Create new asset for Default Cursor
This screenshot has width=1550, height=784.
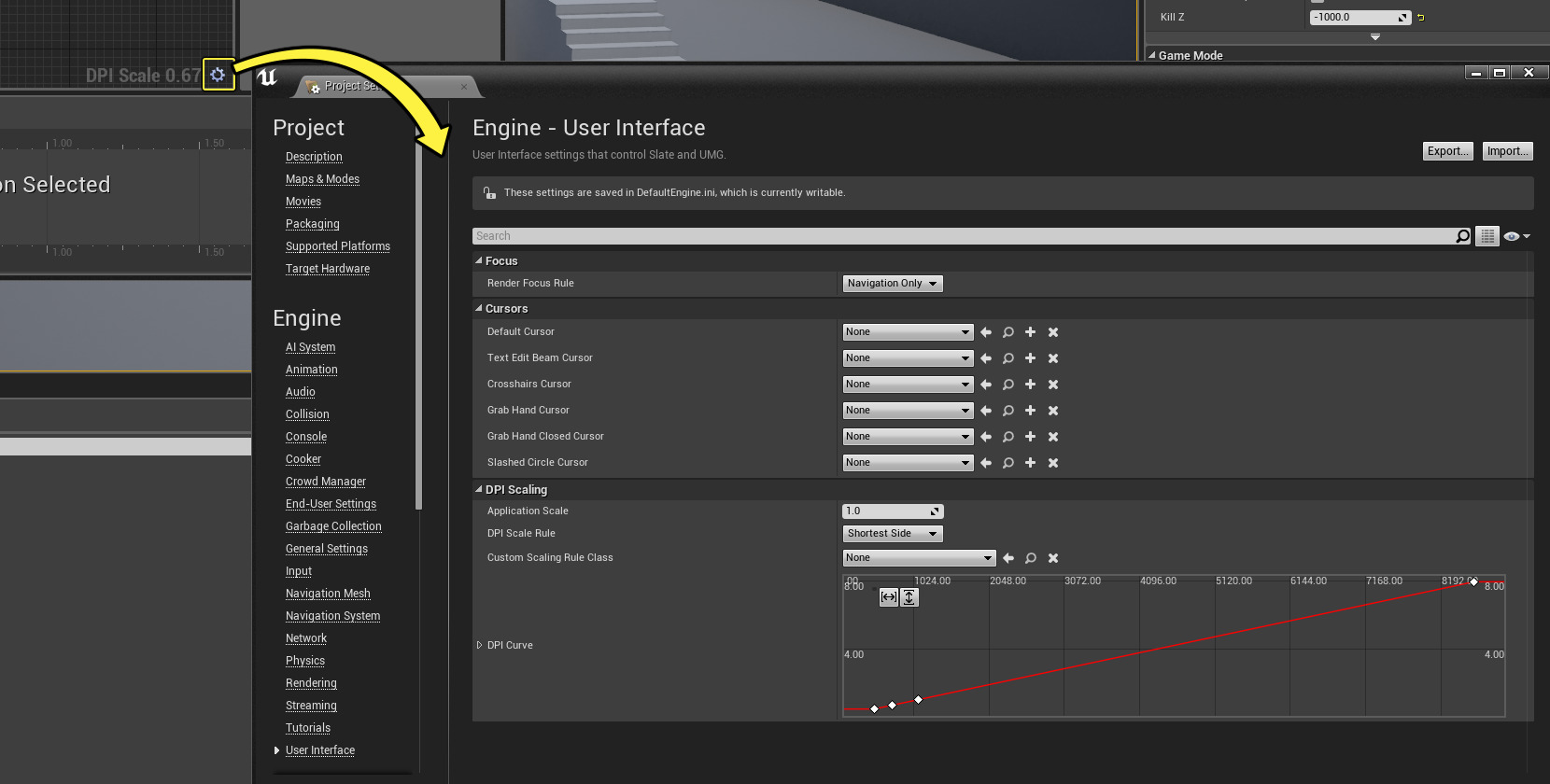tap(1031, 332)
